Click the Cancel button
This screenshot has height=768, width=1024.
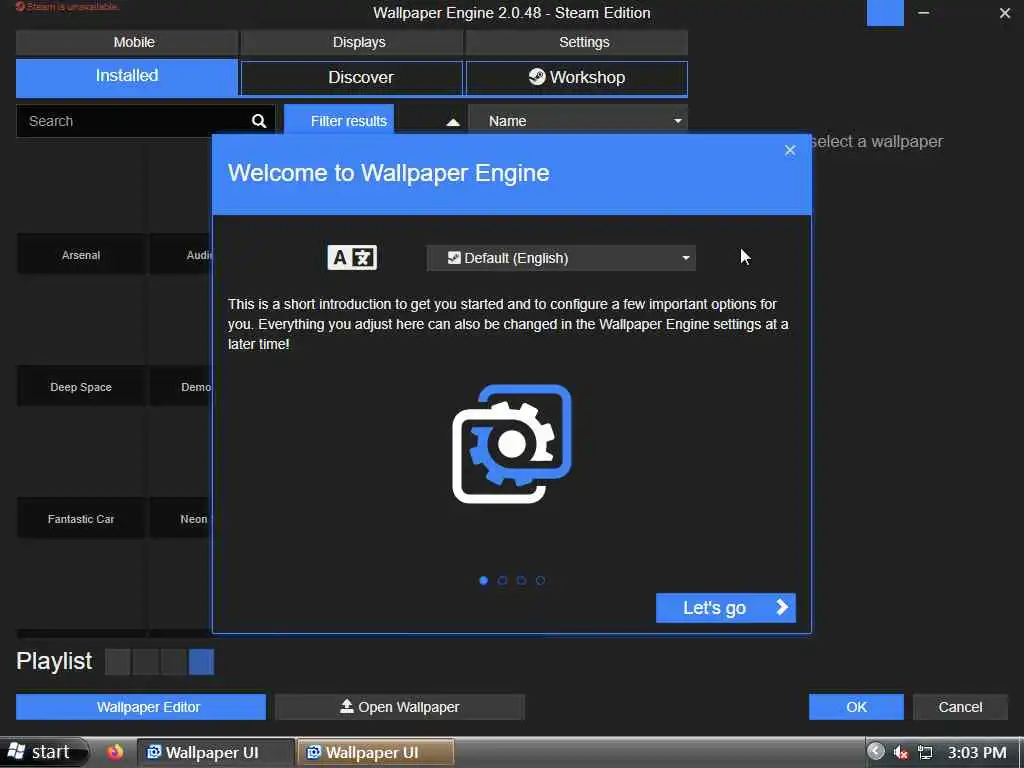tap(960, 707)
